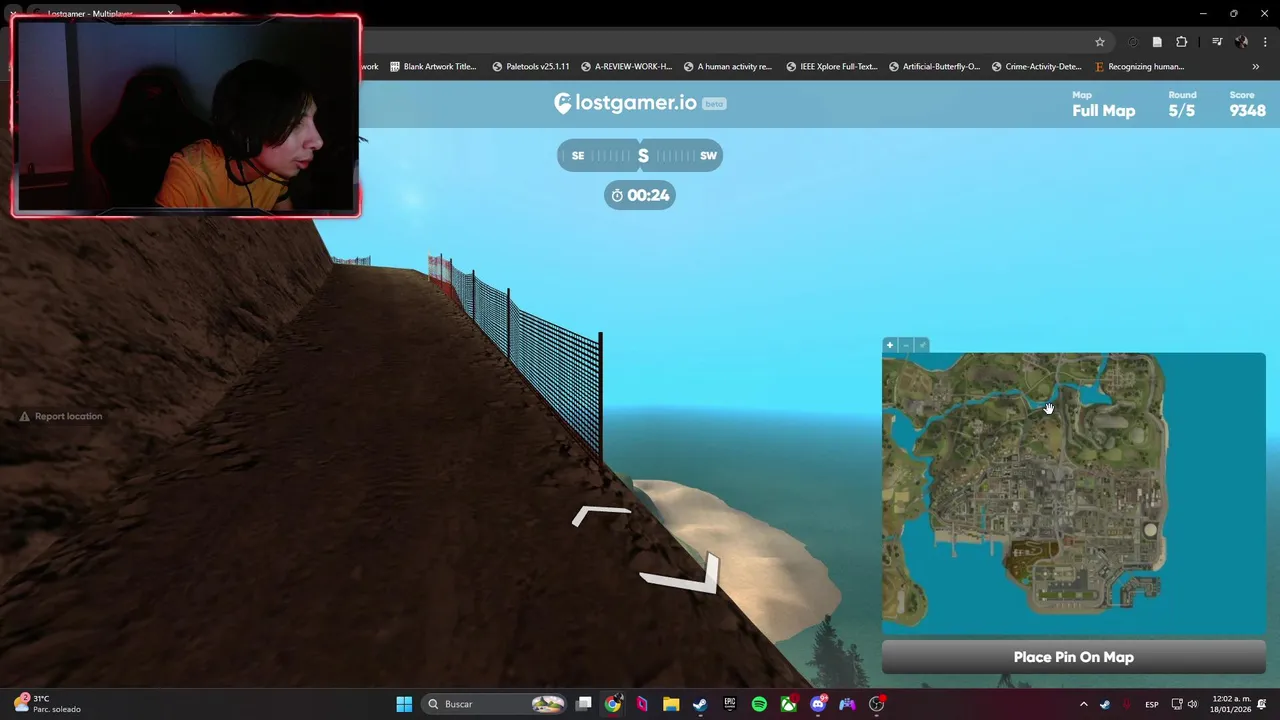Open the Windows Start menu
Image resolution: width=1280 pixels, height=720 pixels.
[404, 704]
